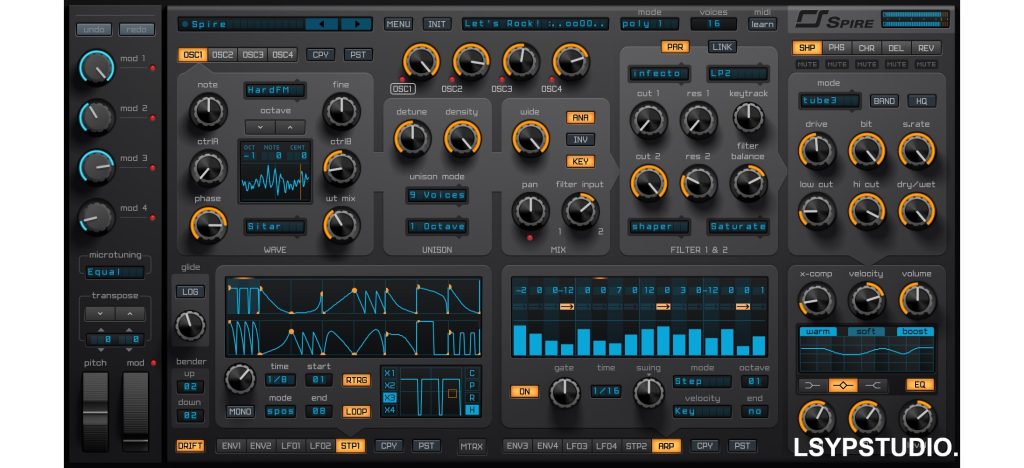Toggle the HQ shaper button
This screenshot has width=1024, height=468.
[922, 101]
